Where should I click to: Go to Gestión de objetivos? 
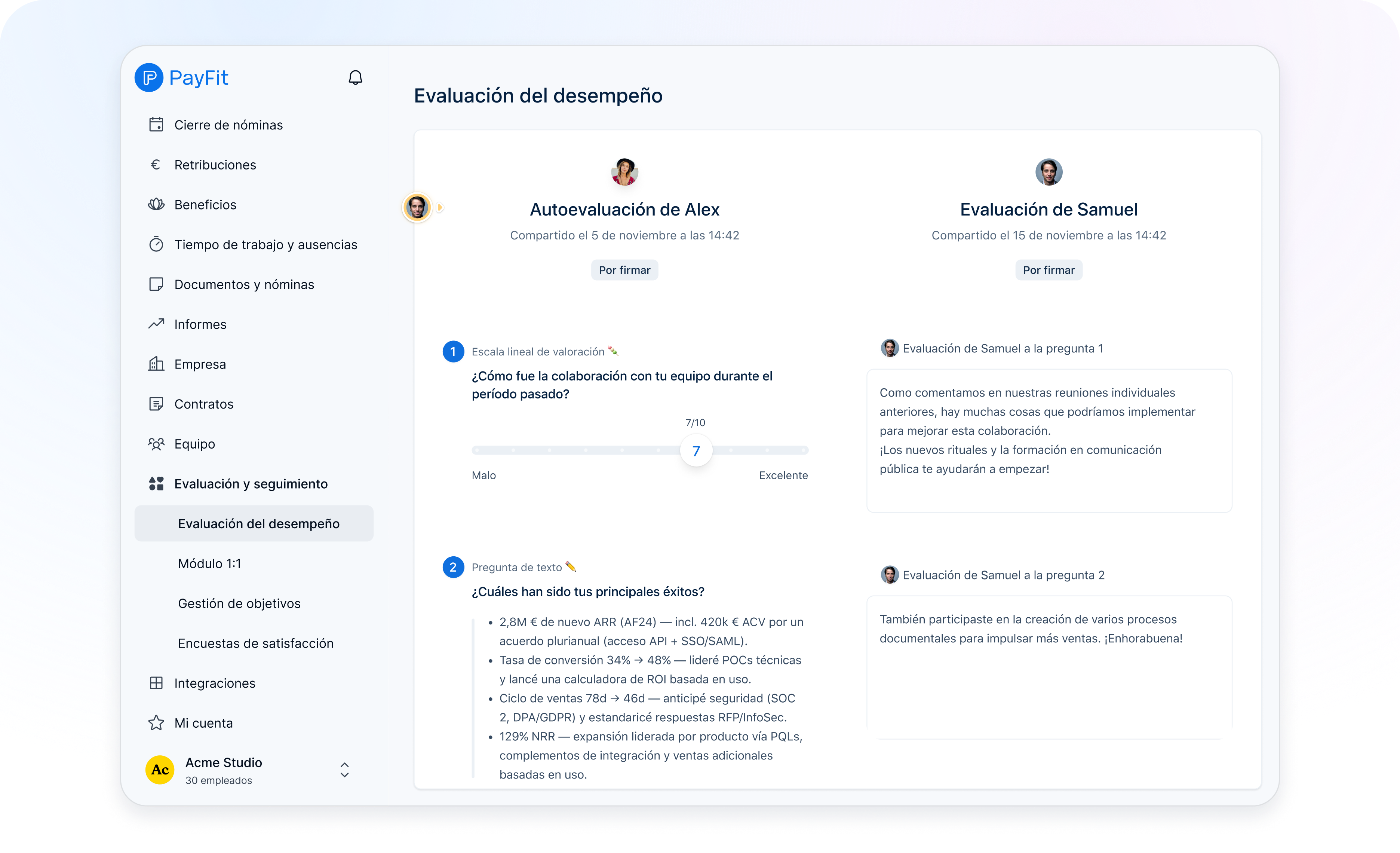pos(239,603)
